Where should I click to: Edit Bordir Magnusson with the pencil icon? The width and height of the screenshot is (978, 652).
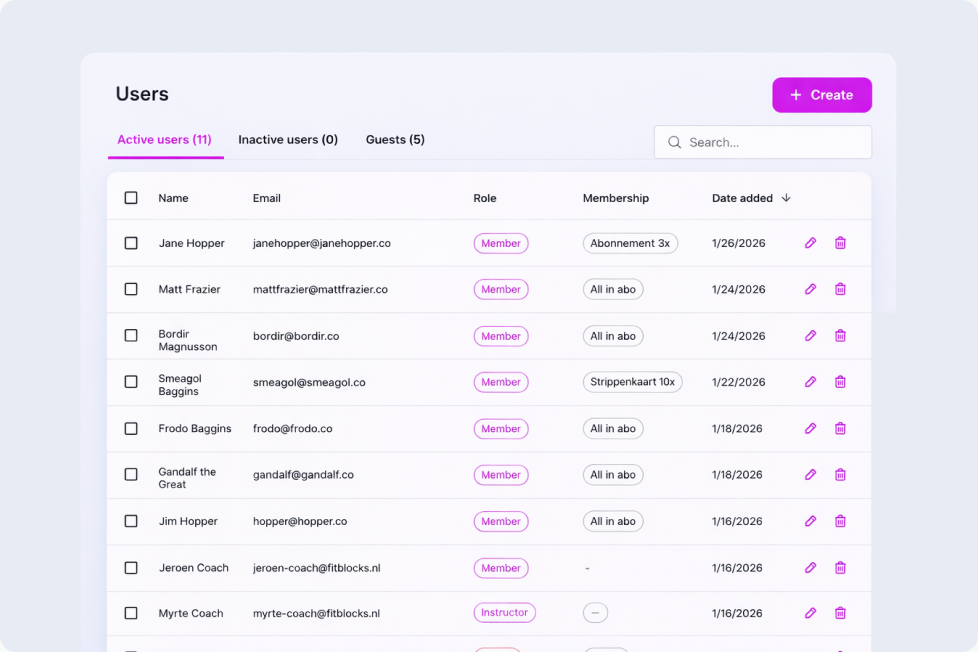(810, 336)
